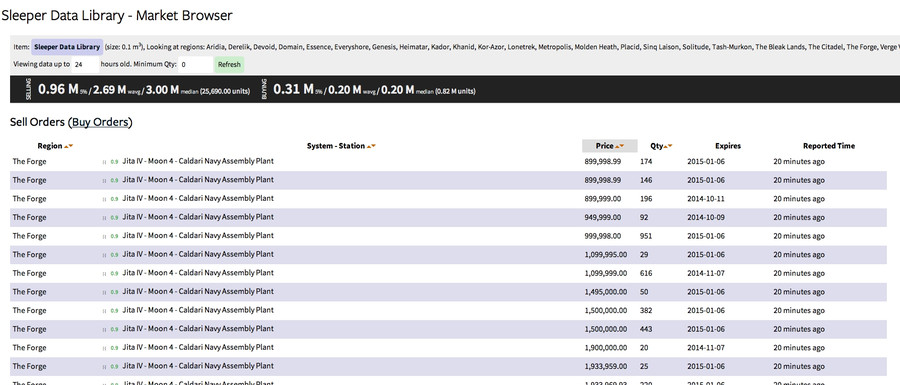This screenshot has height=385, width=900.
Task: Click buying summary 0.31 M value
Action: (x=293, y=89)
